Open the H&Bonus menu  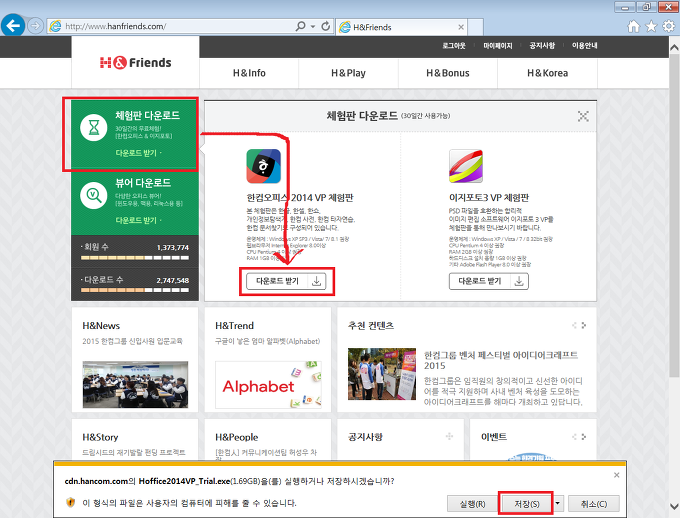tap(448, 73)
